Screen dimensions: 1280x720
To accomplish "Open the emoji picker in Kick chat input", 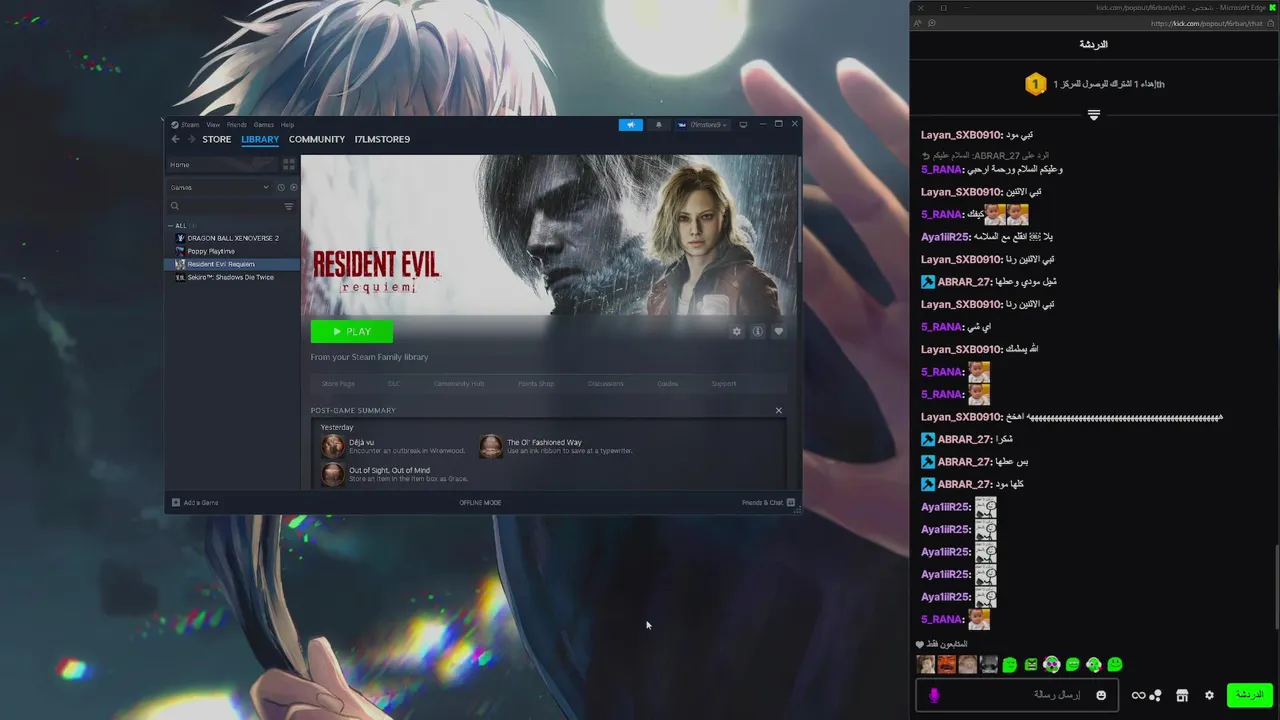I will coord(1101,695).
